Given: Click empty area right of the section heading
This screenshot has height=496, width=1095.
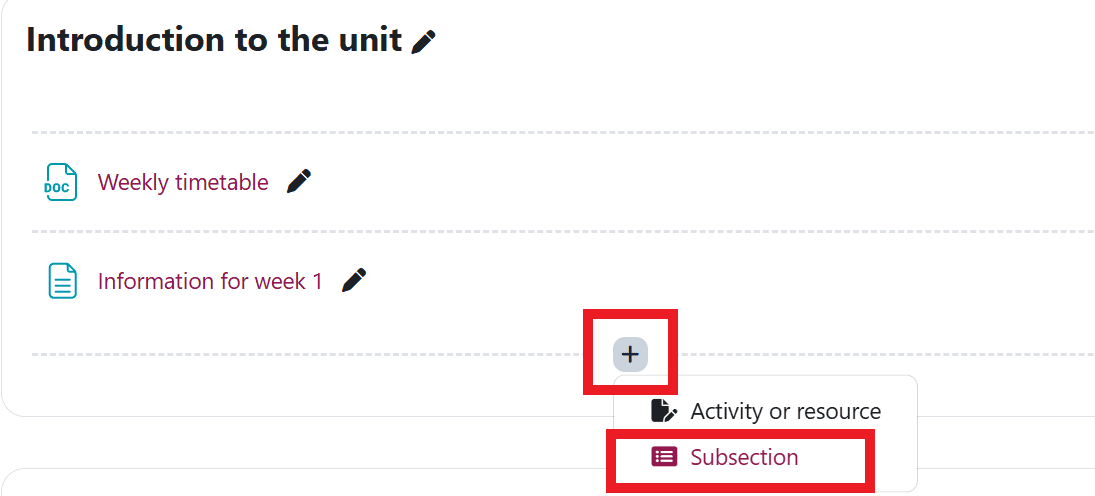Looking at the screenshot, I should click(x=750, y=42).
